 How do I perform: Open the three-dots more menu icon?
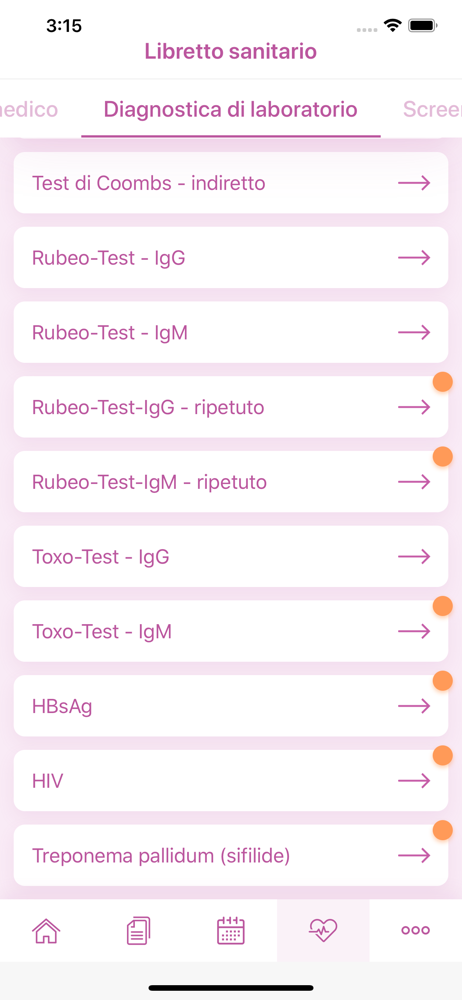pyautogui.click(x=415, y=930)
